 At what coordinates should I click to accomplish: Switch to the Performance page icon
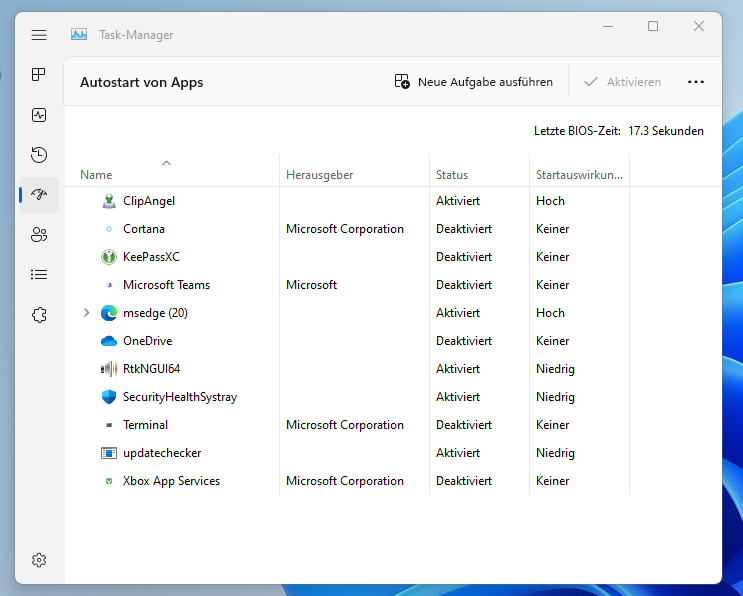click(x=39, y=115)
